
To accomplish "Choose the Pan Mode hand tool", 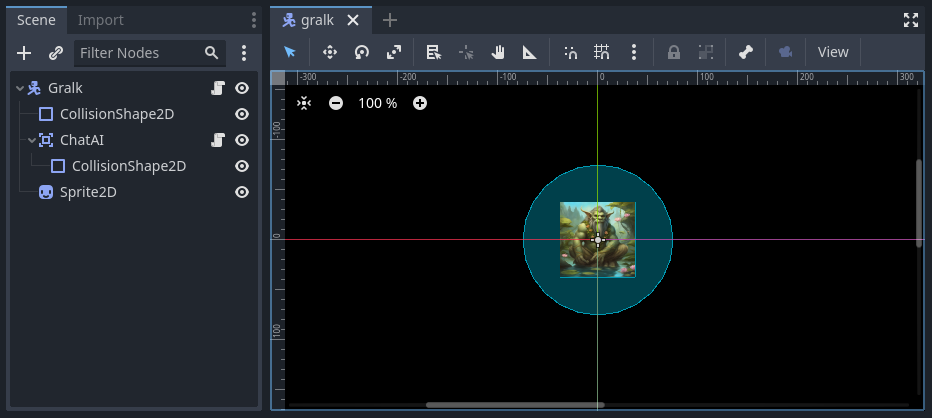I will pos(497,52).
